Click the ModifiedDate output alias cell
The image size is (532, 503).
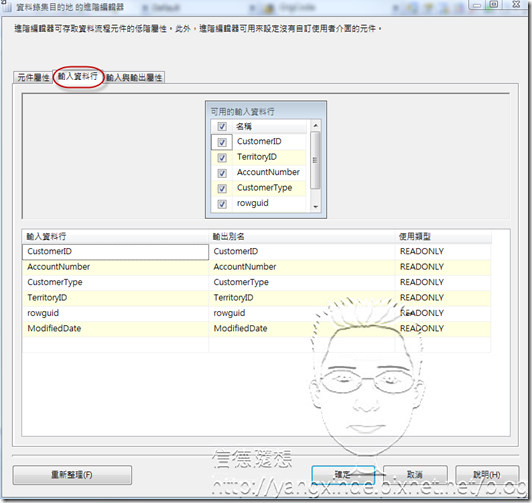click(x=302, y=328)
